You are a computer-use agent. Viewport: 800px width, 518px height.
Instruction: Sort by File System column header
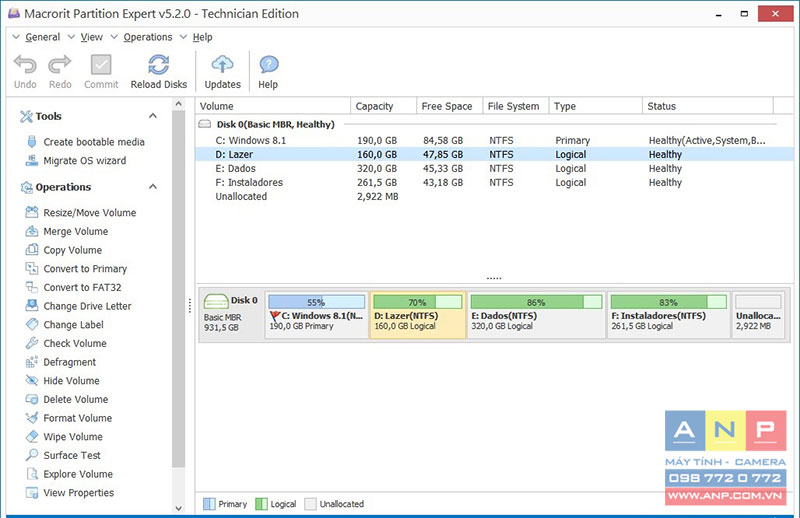(516, 106)
